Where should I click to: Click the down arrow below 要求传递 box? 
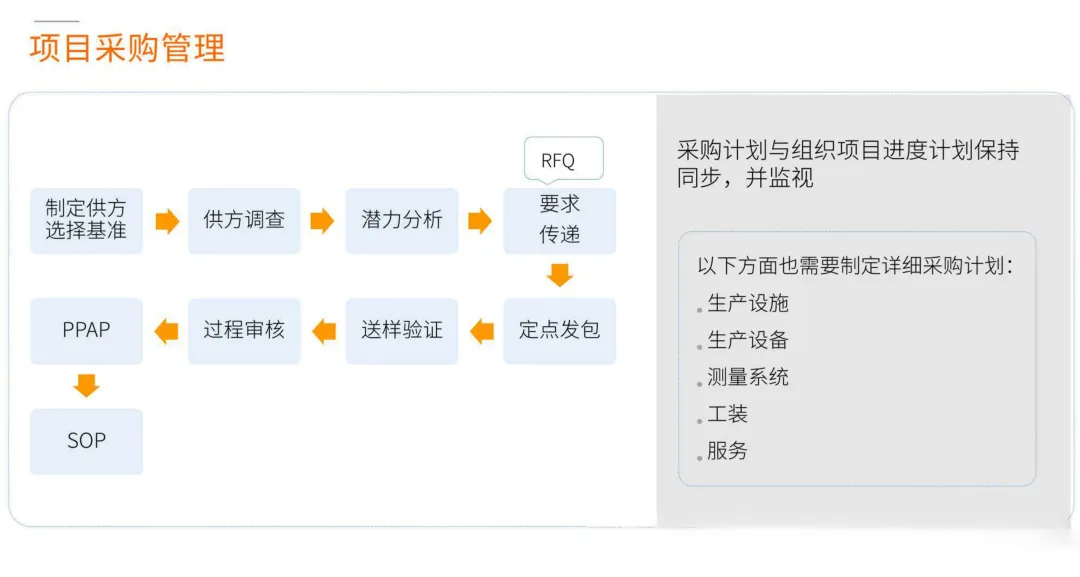560,275
